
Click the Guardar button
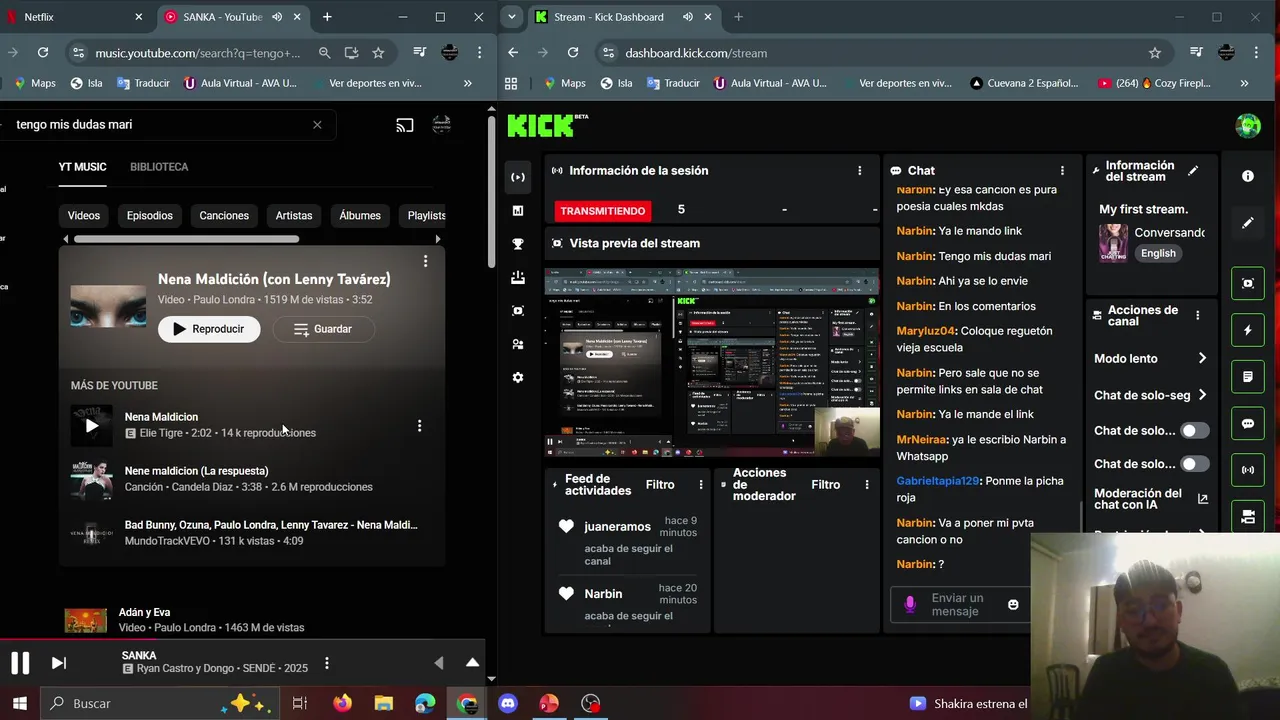point(323,329)
